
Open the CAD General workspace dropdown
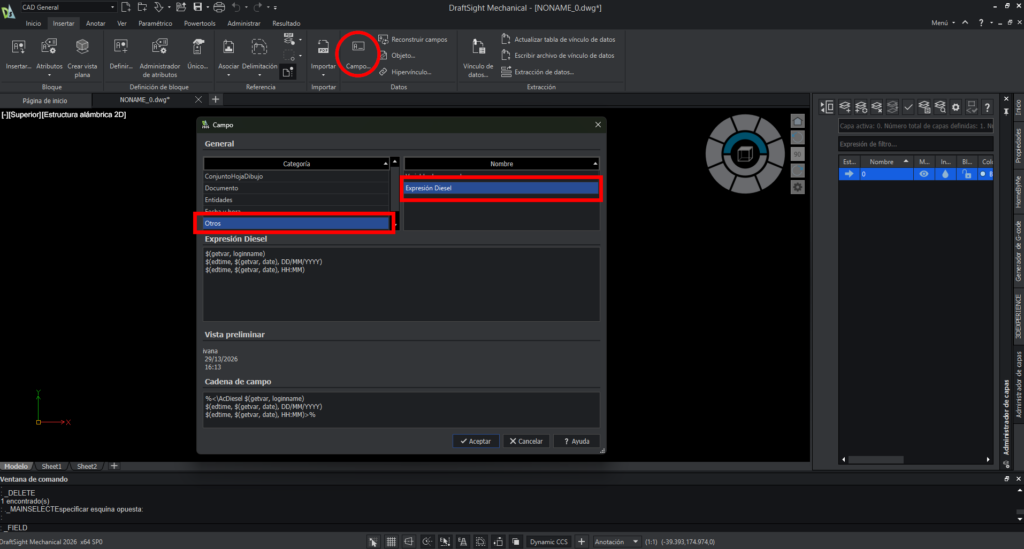68,7
